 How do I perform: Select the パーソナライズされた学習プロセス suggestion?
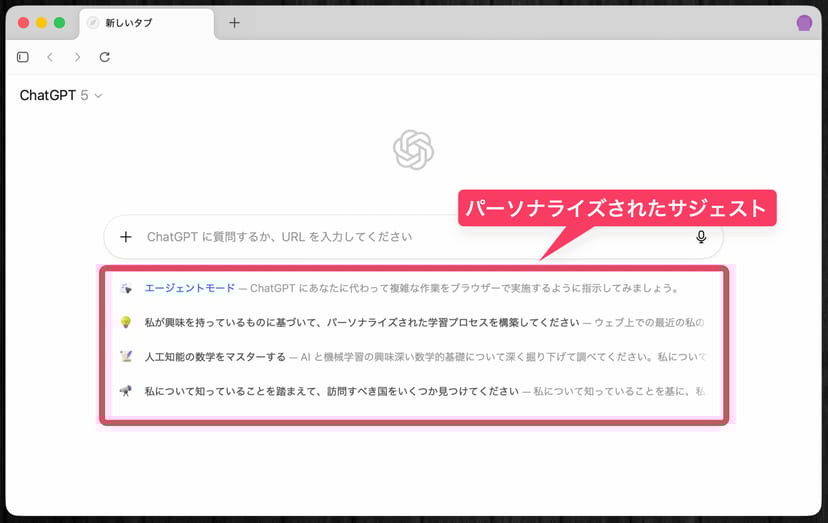click(362, 322)
